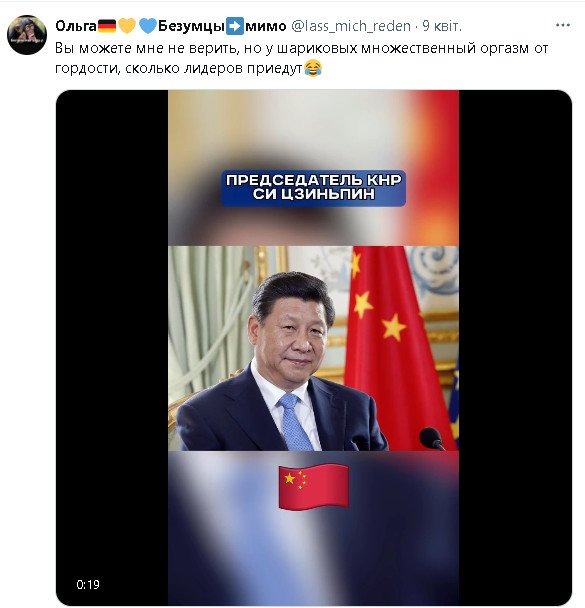585x608 pixels.
Task: Open the tweet via the "9 квіт." date
Action: [442, 26]
